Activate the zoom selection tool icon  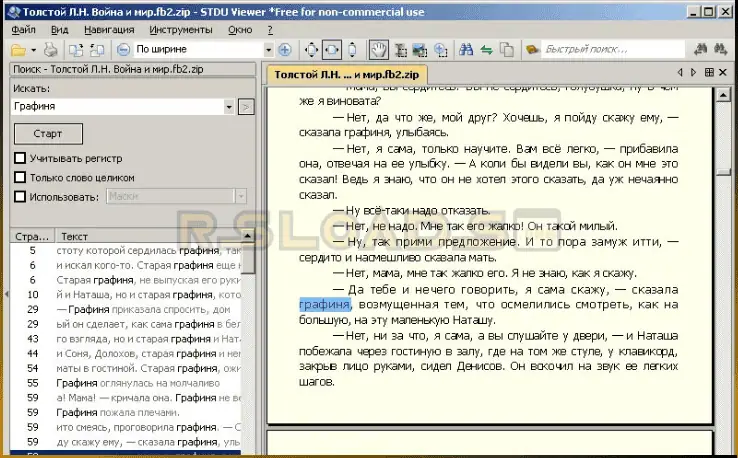tap(440, 50)
